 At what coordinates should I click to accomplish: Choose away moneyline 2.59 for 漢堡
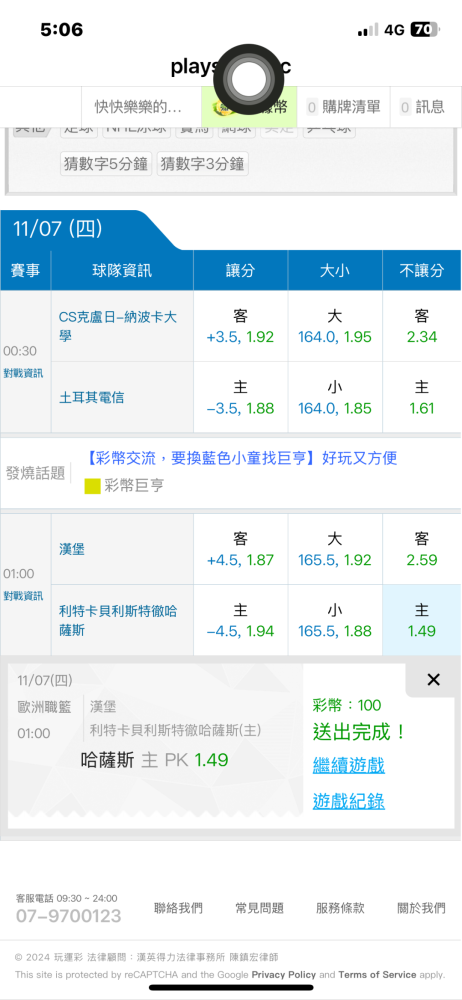tap(422, 549)
